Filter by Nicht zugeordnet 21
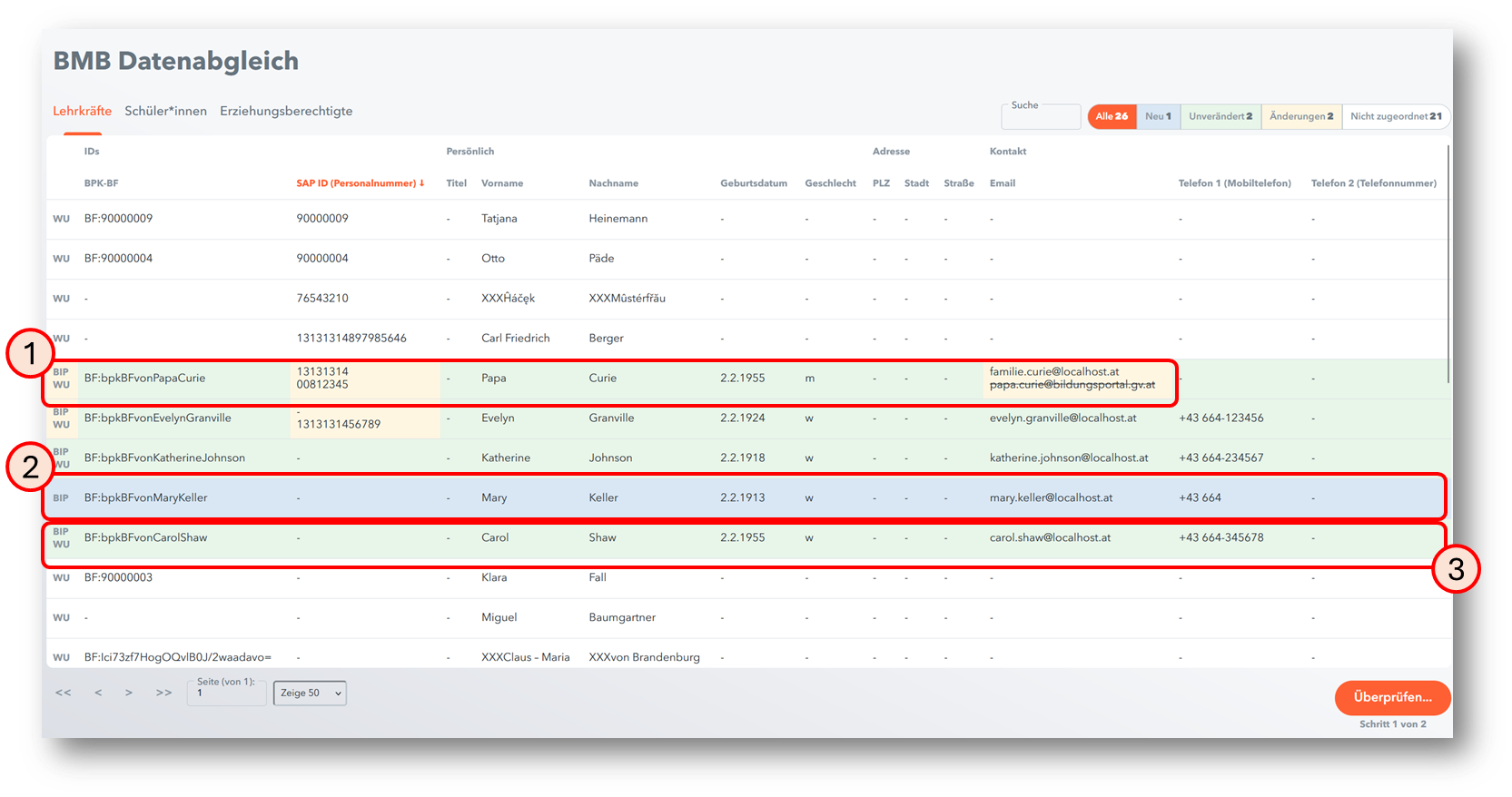This screenshot has width=1512, height=797. pyautogui.click(x=1395, y=116)
